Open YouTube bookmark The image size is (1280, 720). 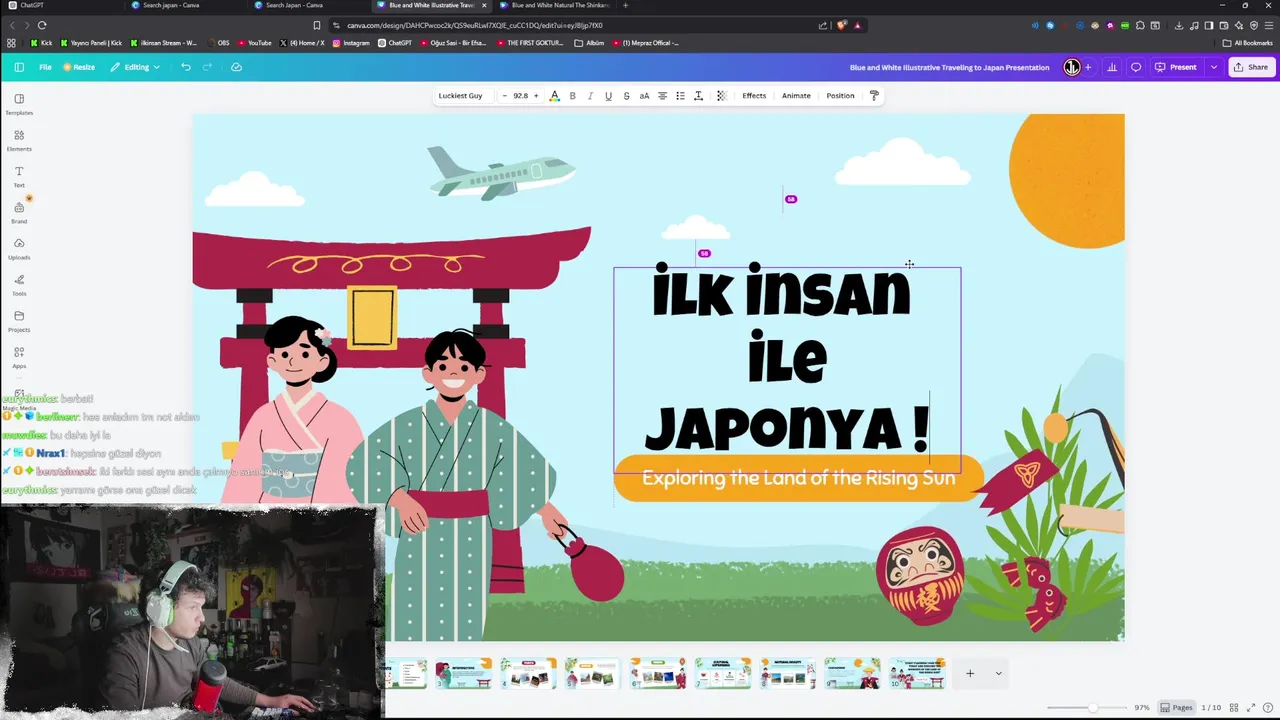254,43
